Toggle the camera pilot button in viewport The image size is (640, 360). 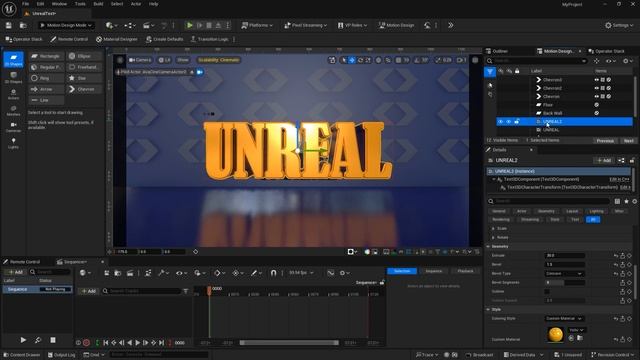tap(200, 72)
